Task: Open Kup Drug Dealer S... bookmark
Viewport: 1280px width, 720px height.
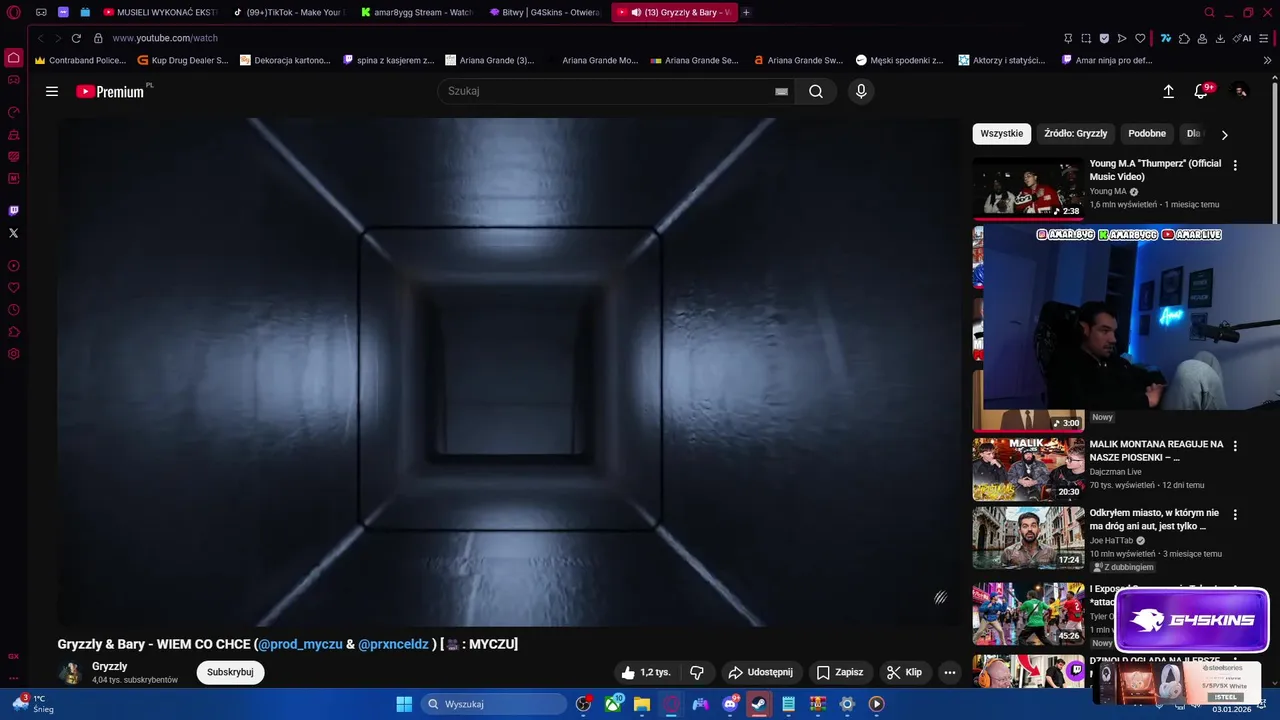Action: pyautogui.click(x=183, y=60)
